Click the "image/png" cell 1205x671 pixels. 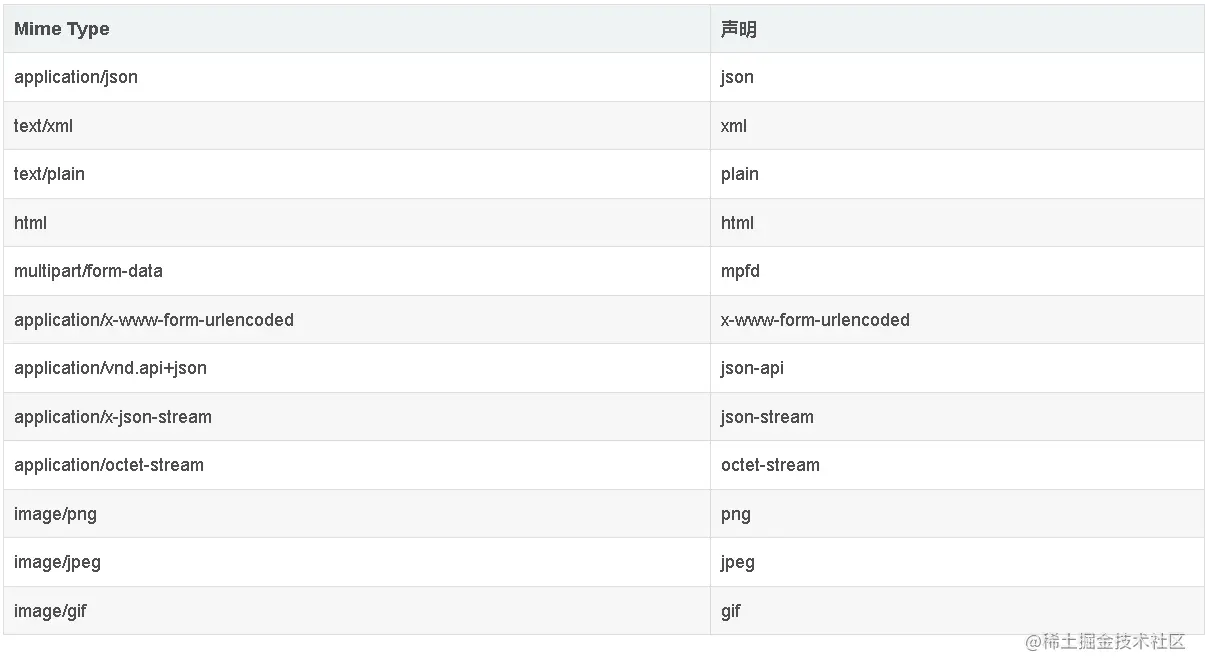(55, 514)
